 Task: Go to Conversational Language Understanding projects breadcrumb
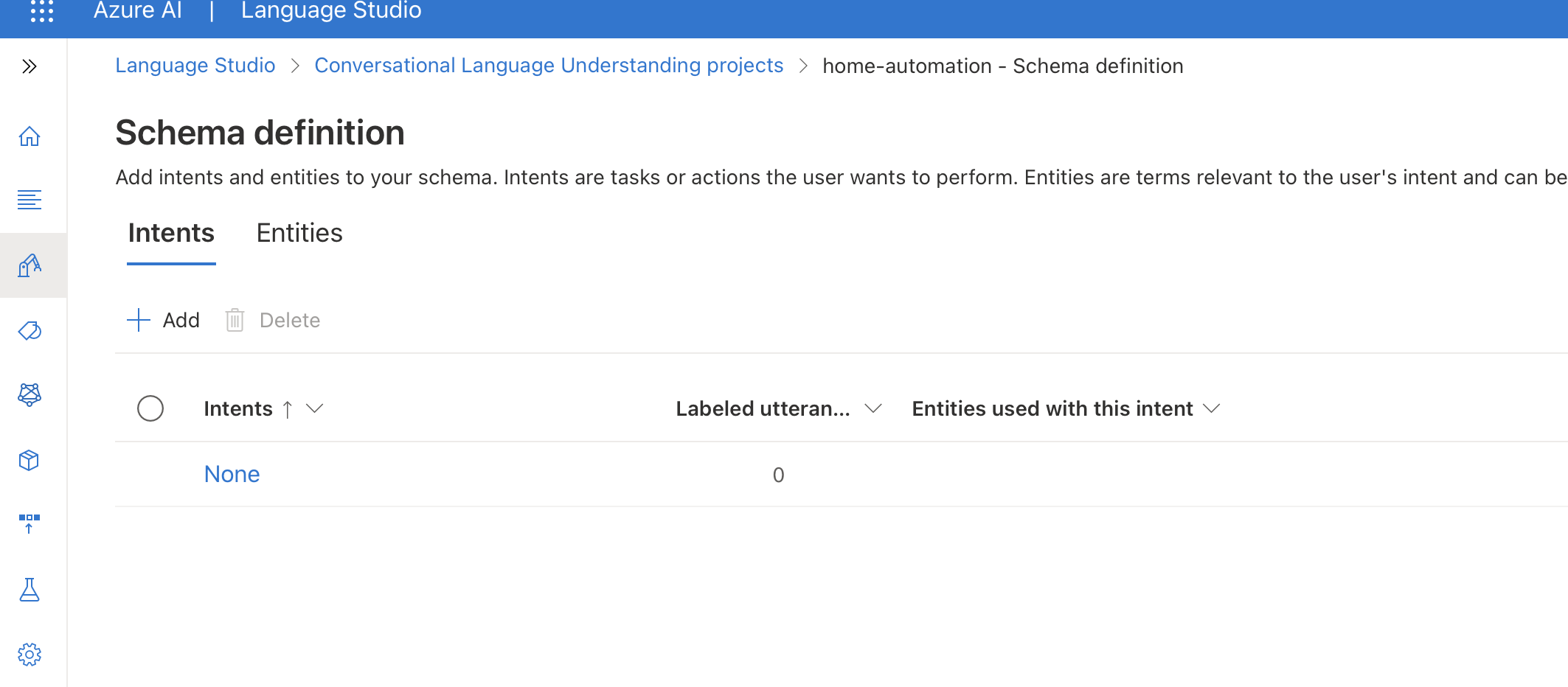(x=549, y=66)
